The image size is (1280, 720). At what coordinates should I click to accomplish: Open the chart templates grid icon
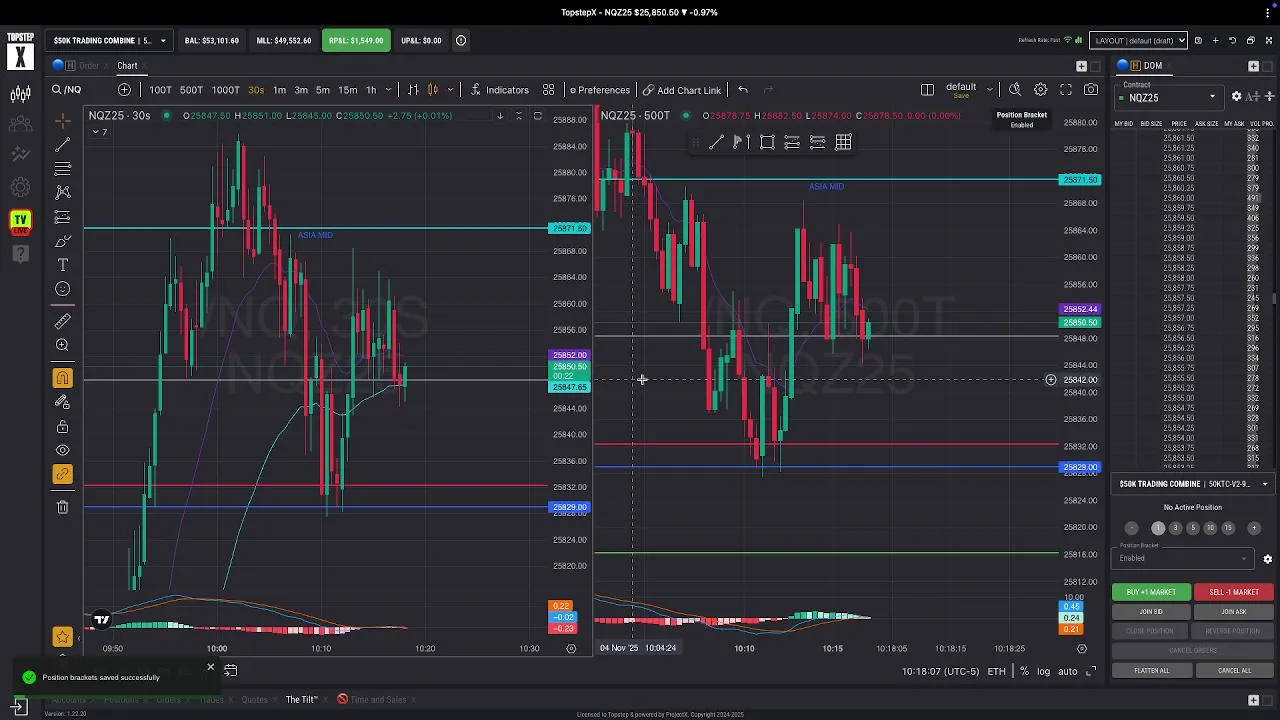pyautogui.click(x=548, y=90)
